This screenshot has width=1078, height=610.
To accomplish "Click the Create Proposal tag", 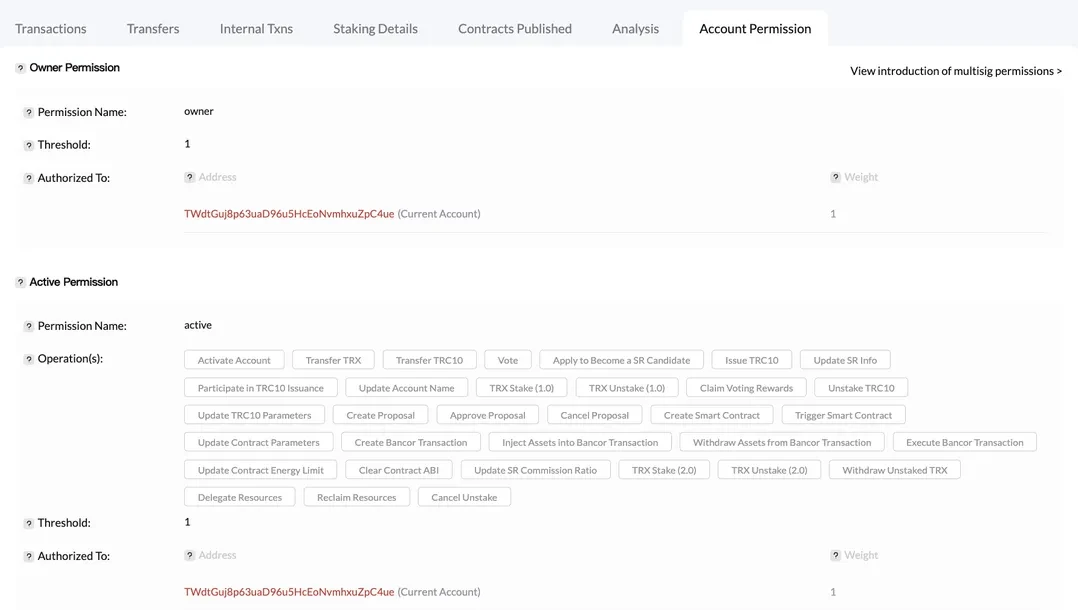I will pyautogui.click(x=380, y=415).
